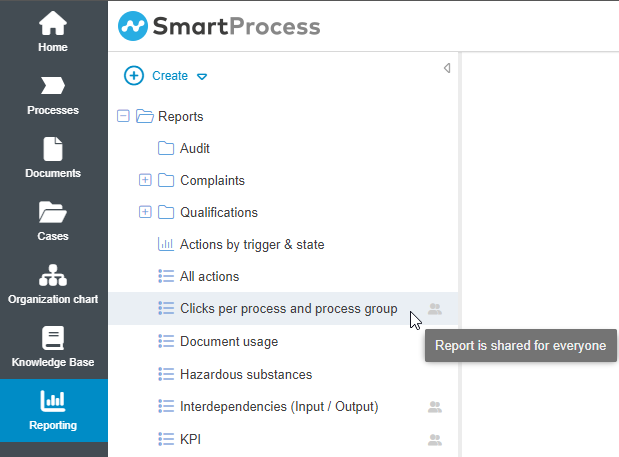Select the Document usage report
Viewport: 619px width, 457px height.
point(228,342)
